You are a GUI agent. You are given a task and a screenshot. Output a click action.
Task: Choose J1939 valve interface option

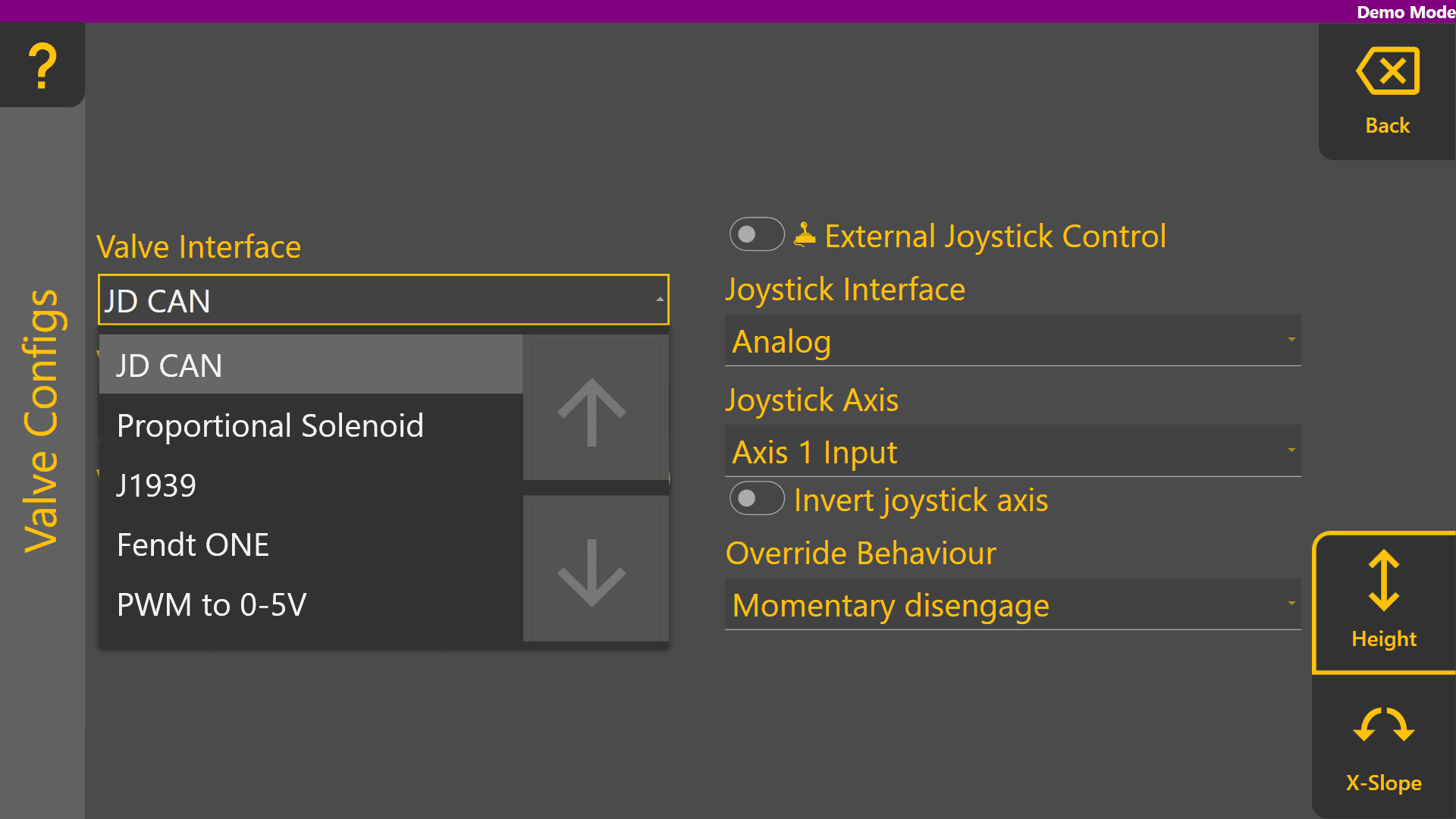coord(156,485)
